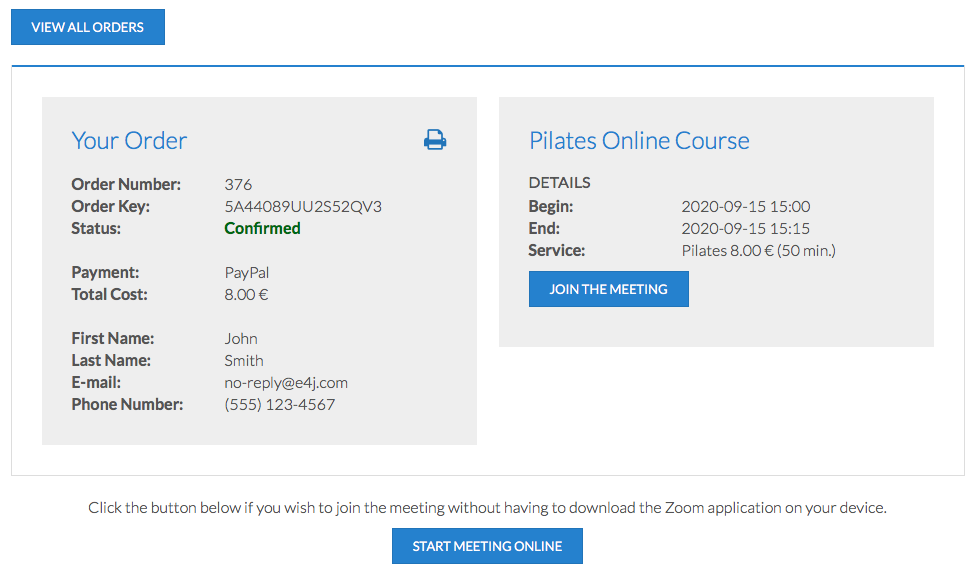Click the first name John
This screenshot has width=976, height=576.
[241, 339]
